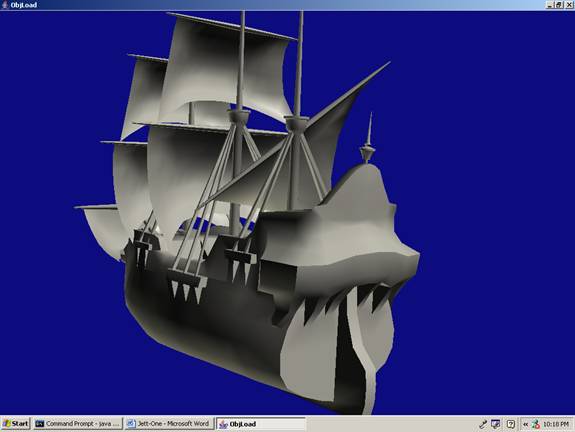Click the system clock showing 10:18 PM
This screenshot has height=432, width=575.
point(556,424)
